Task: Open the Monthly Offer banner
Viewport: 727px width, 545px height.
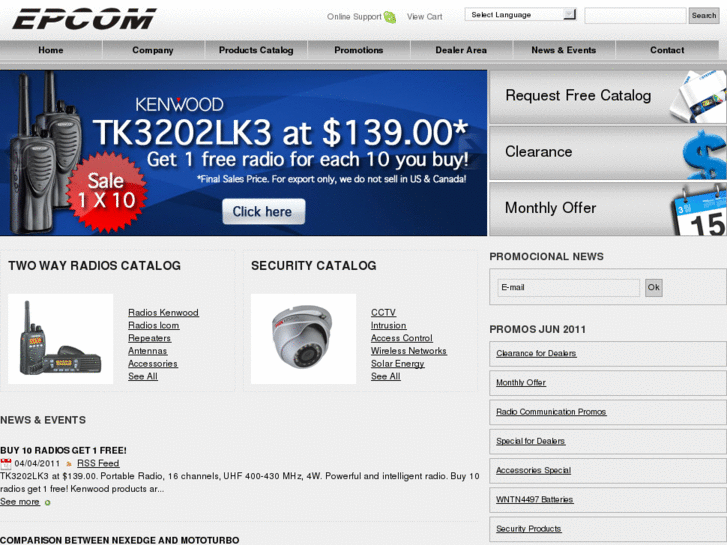Action: (x=608, y=209)
